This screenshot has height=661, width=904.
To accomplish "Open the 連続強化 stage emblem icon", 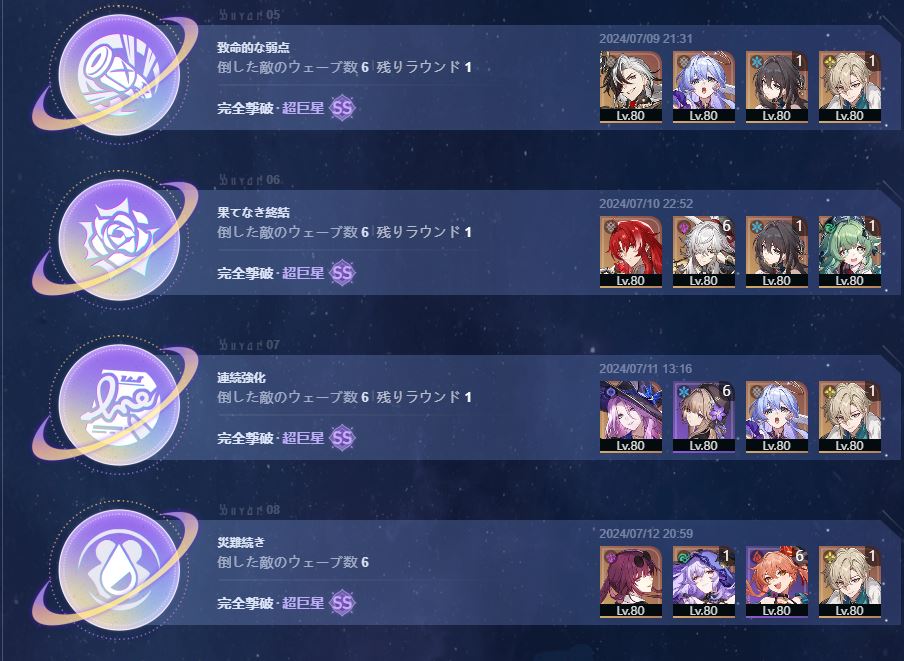I will click(119, 405).
